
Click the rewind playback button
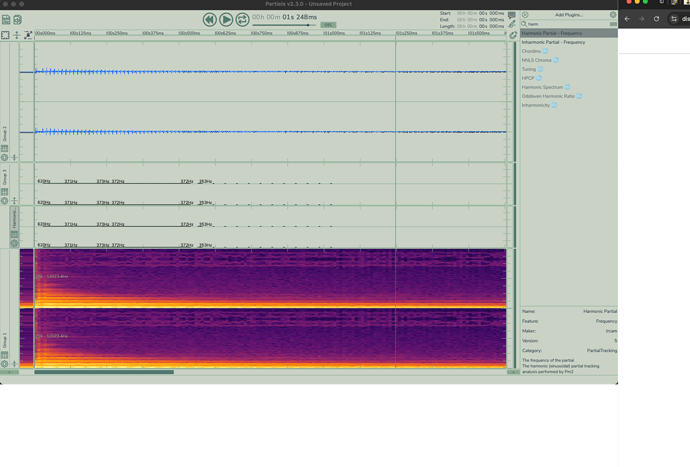coord(209,19)
